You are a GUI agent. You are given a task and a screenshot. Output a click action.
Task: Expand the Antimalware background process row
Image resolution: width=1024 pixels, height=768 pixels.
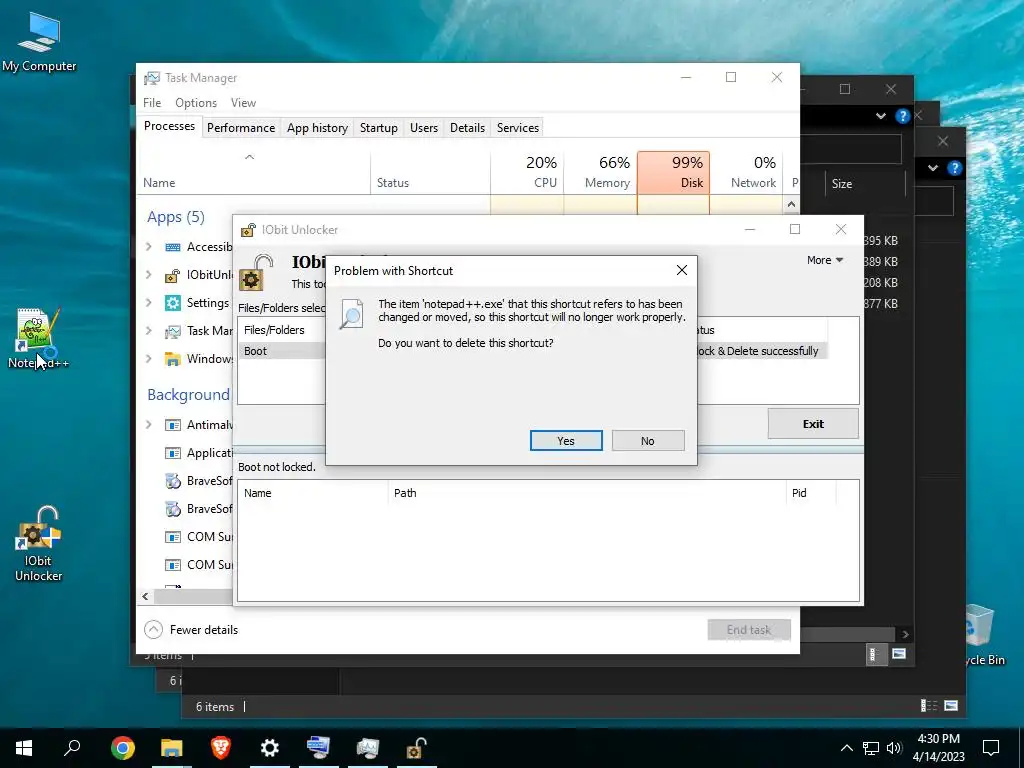[x=149, y=425]
